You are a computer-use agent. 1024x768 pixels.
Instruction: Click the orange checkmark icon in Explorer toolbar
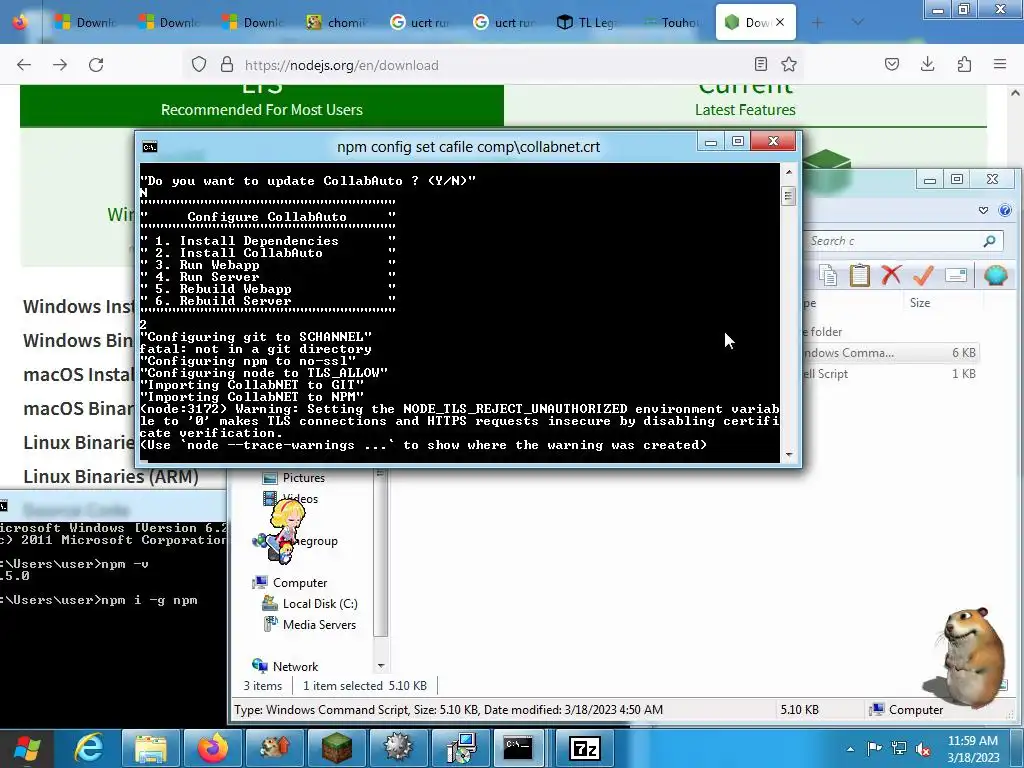923,275
